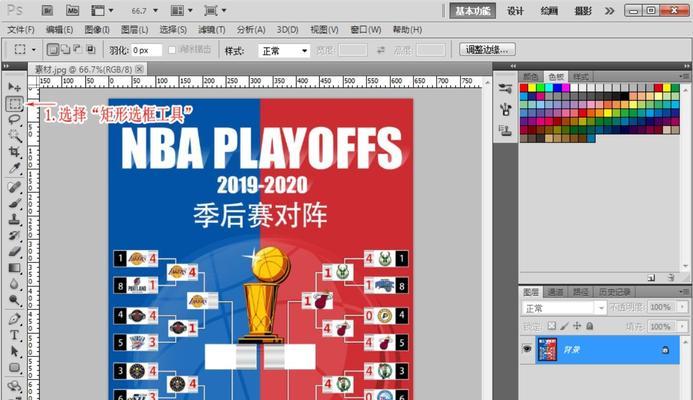Image resolution: width=693 pixels, height=400 pixels.
Task: Select the Crop tool
Action: click(14, 152)
